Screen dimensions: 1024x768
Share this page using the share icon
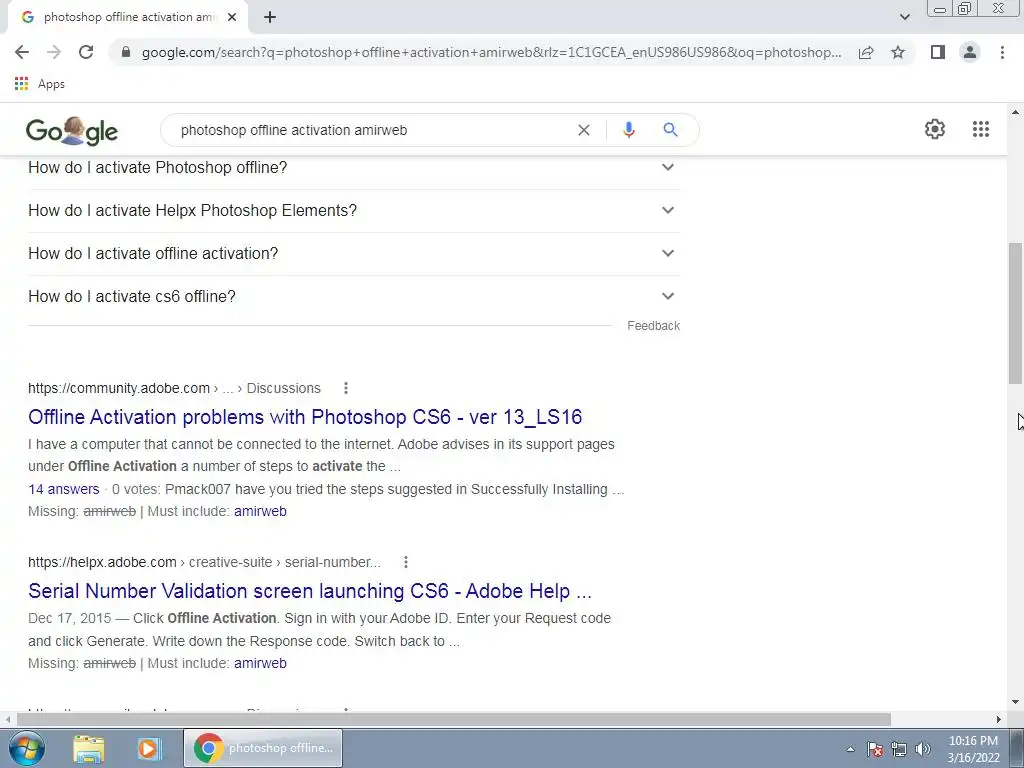point(866,52)
